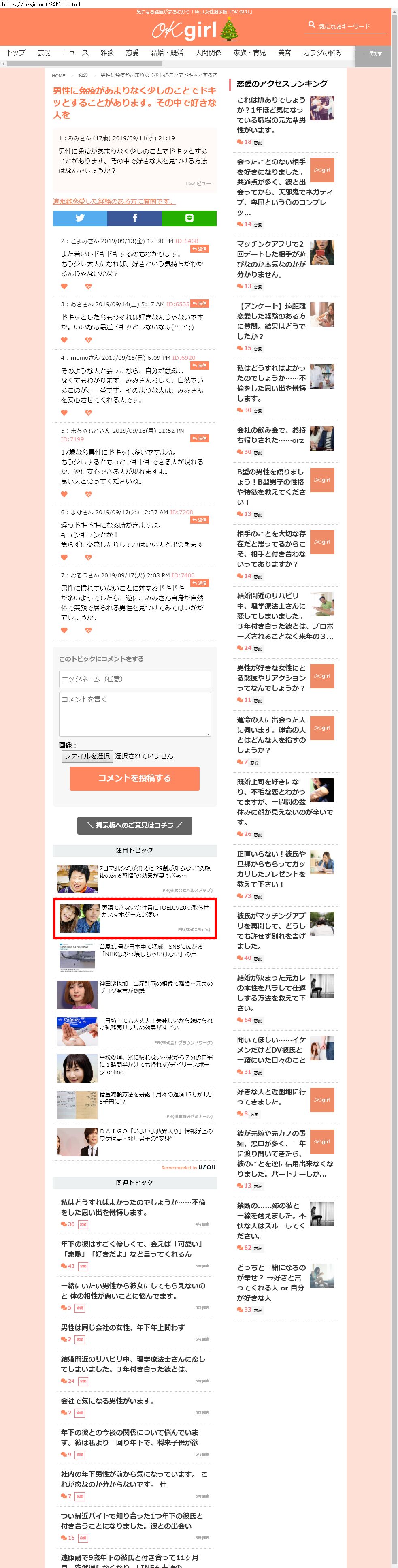
Task: Open the long-distance relationship question link
Action: coord(114,201)
